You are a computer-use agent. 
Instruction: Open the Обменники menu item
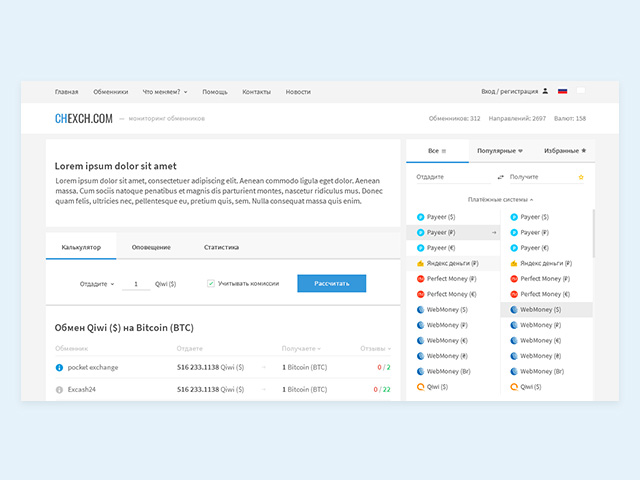tap(111, 92)
